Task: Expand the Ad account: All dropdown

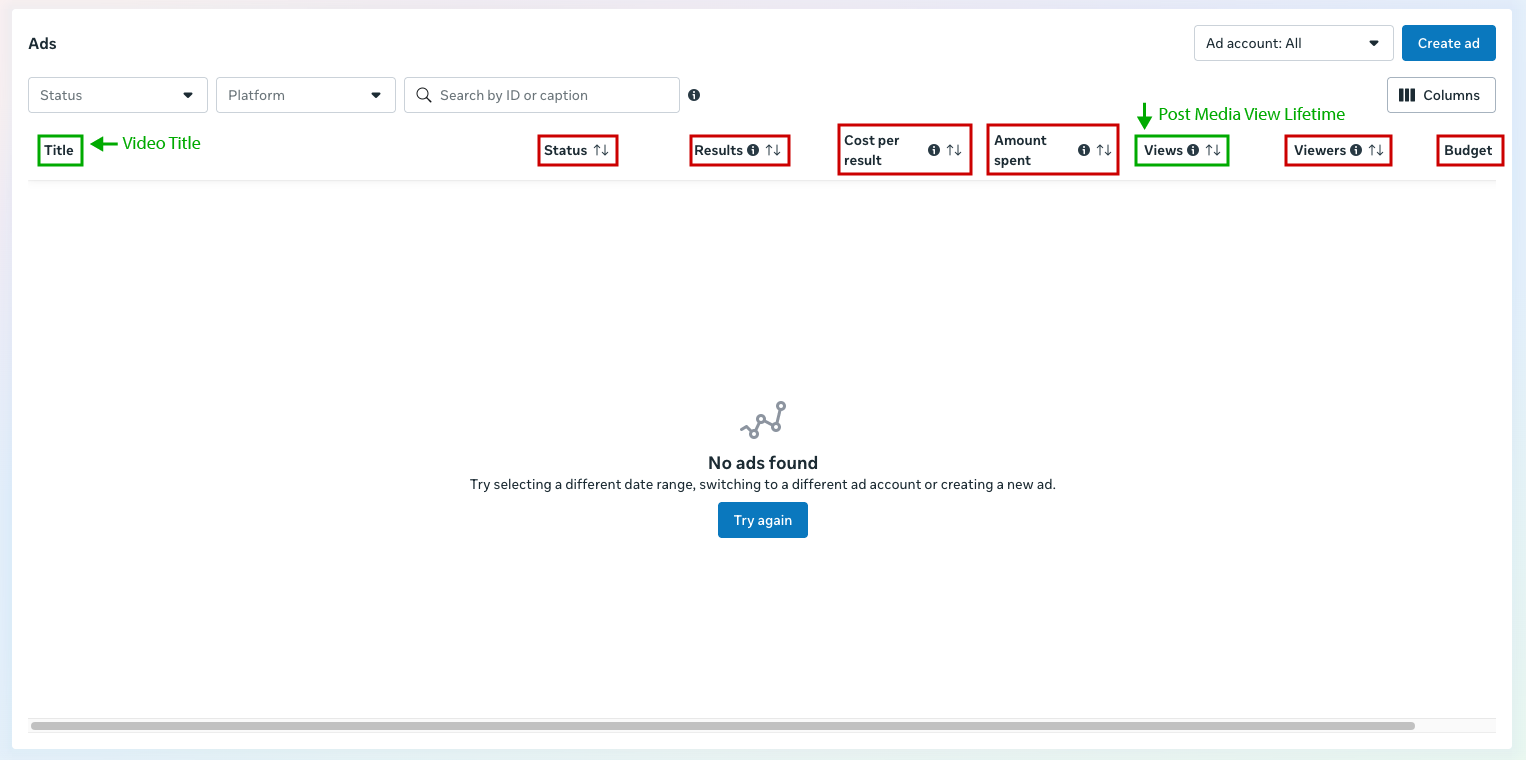Action: [1293, 43]
